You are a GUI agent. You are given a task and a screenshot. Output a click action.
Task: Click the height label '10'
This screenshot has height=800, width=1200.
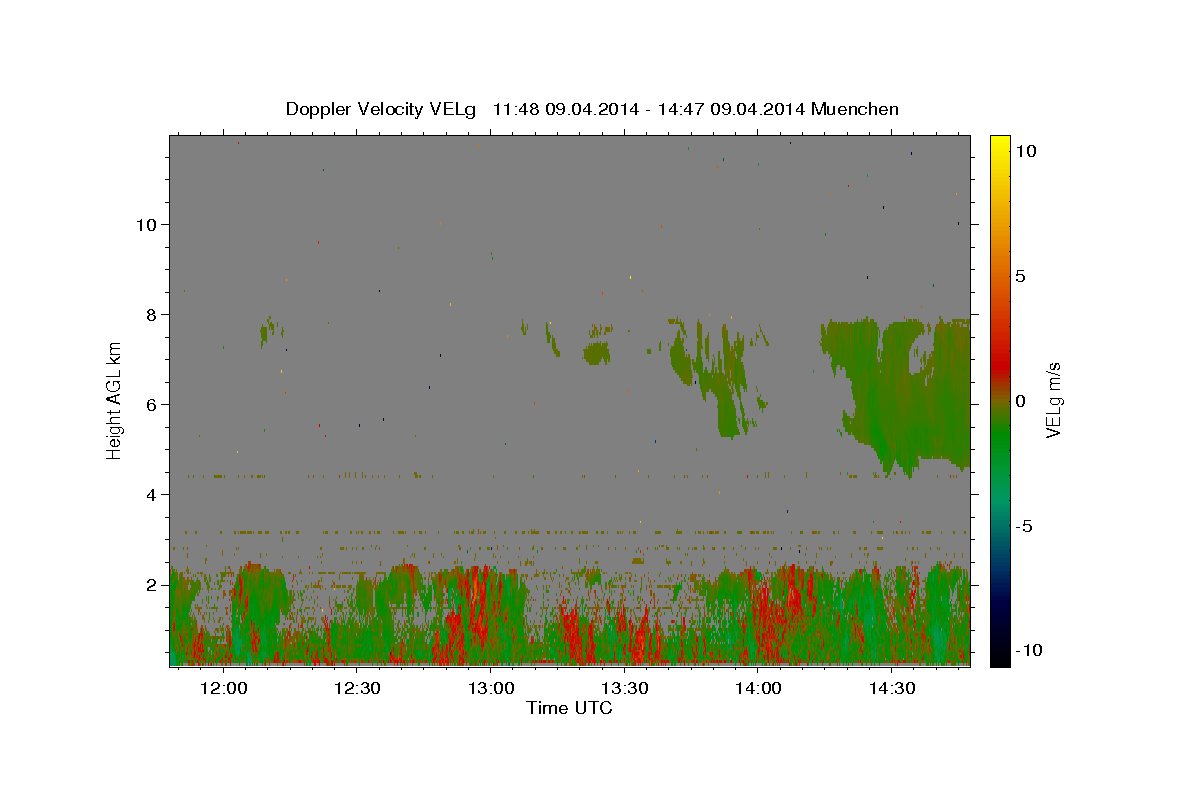pyautogui.click(x=145, y=224)
